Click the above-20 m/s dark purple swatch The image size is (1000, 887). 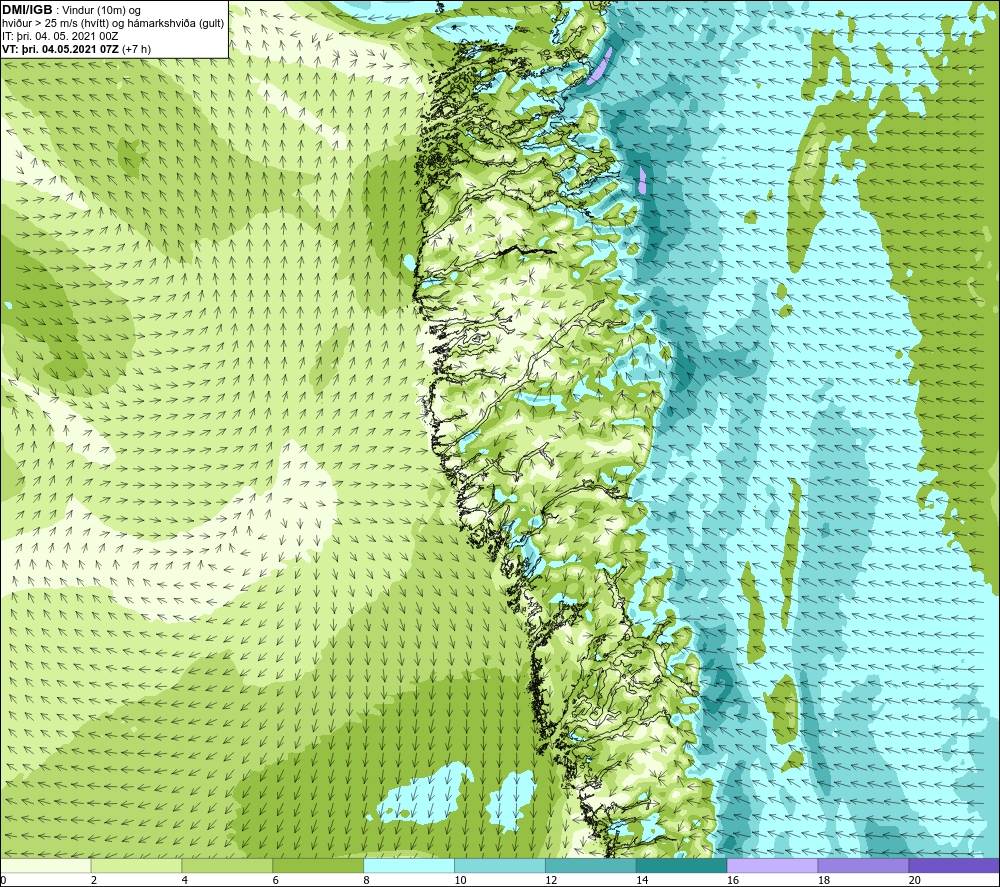(954, 865)
